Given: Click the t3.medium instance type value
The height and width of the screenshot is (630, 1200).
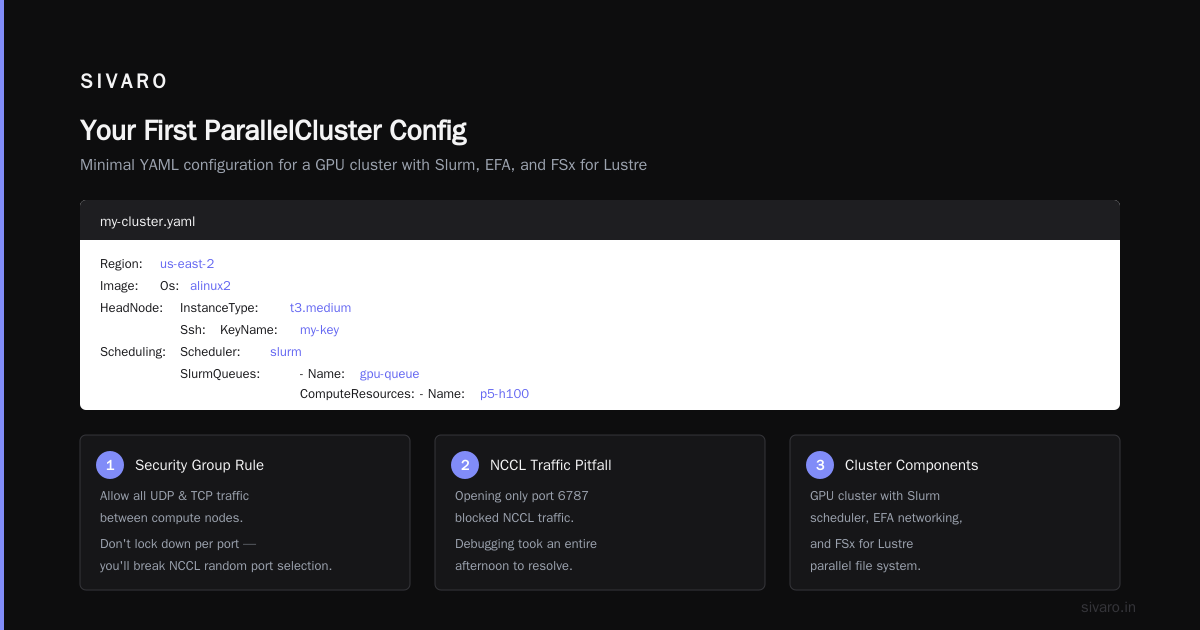Looking at the screenshot, I should pos(320,308).
